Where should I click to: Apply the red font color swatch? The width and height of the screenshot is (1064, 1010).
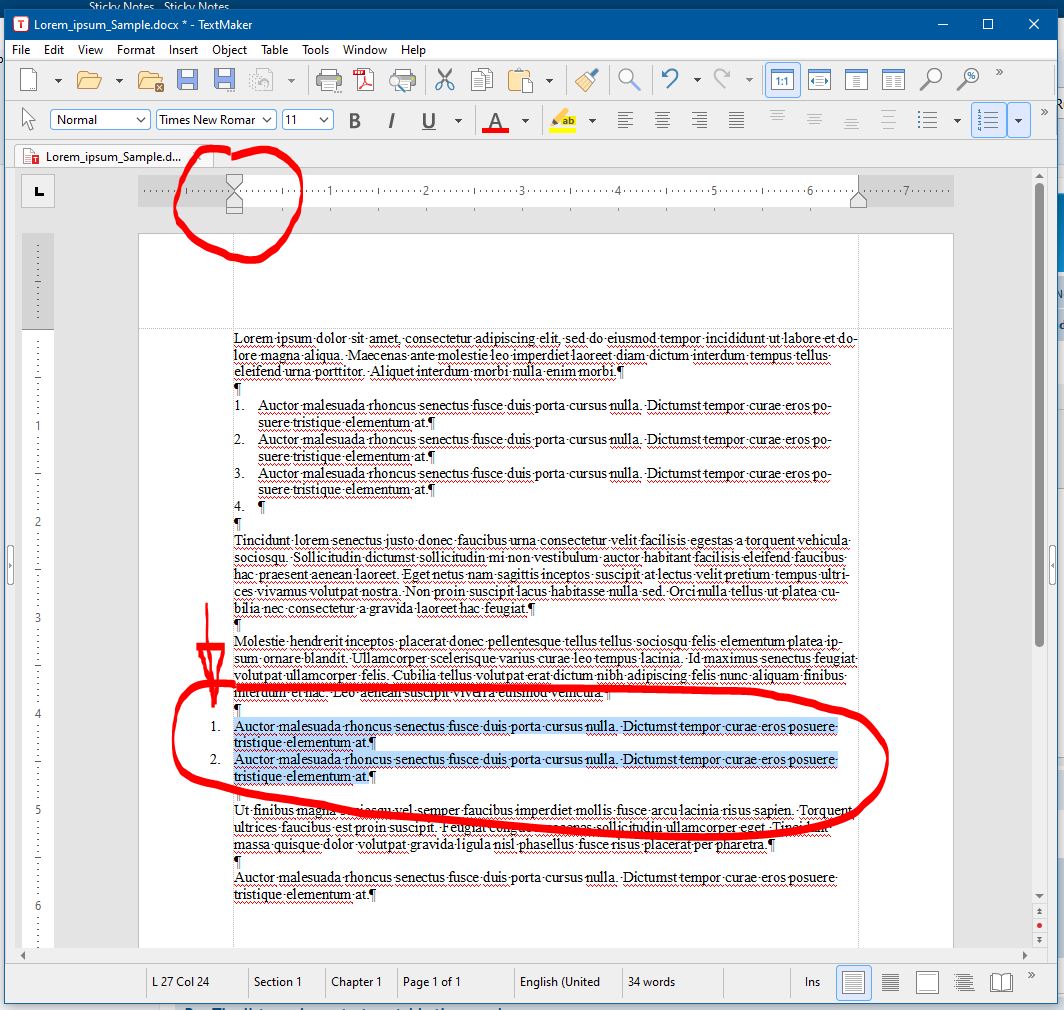[x=495, y=121]
